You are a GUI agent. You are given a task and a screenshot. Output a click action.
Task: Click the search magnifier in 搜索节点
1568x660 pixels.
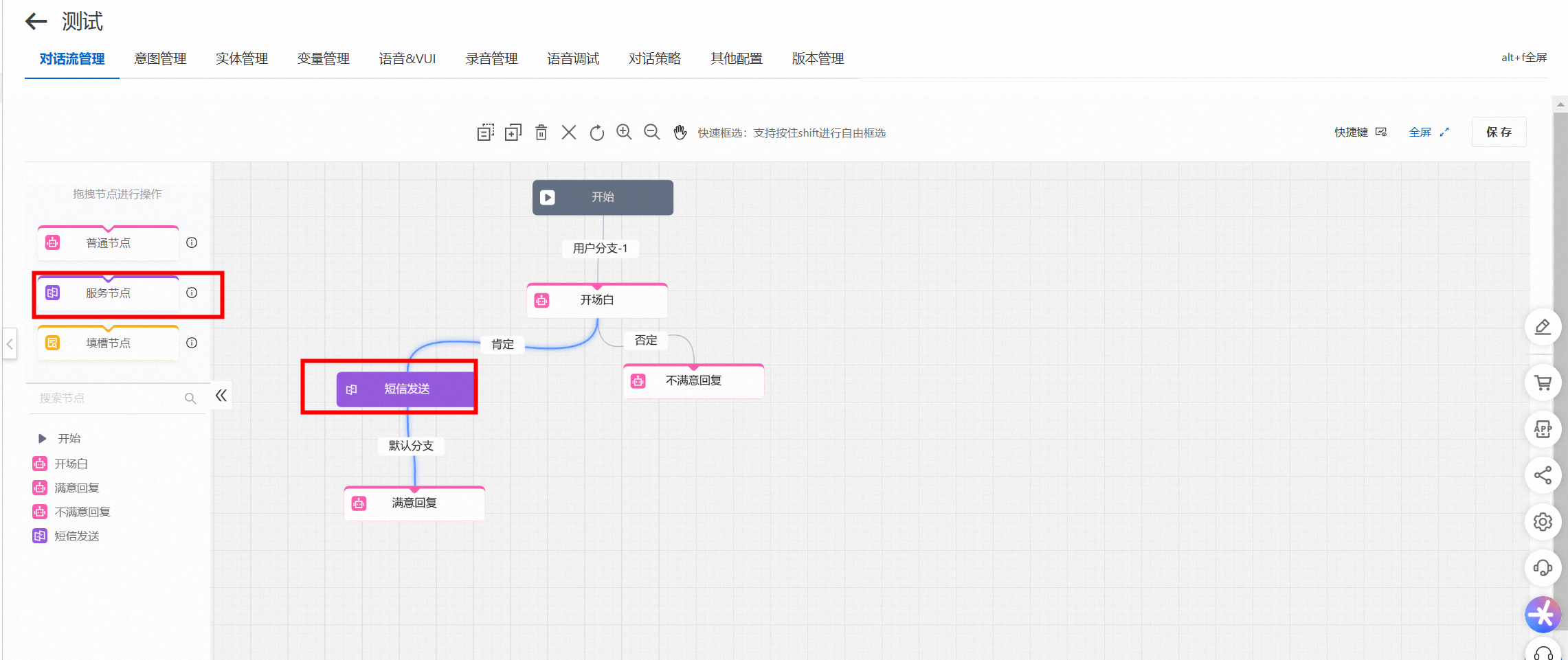pyautogui.click(x=190, y=398)
